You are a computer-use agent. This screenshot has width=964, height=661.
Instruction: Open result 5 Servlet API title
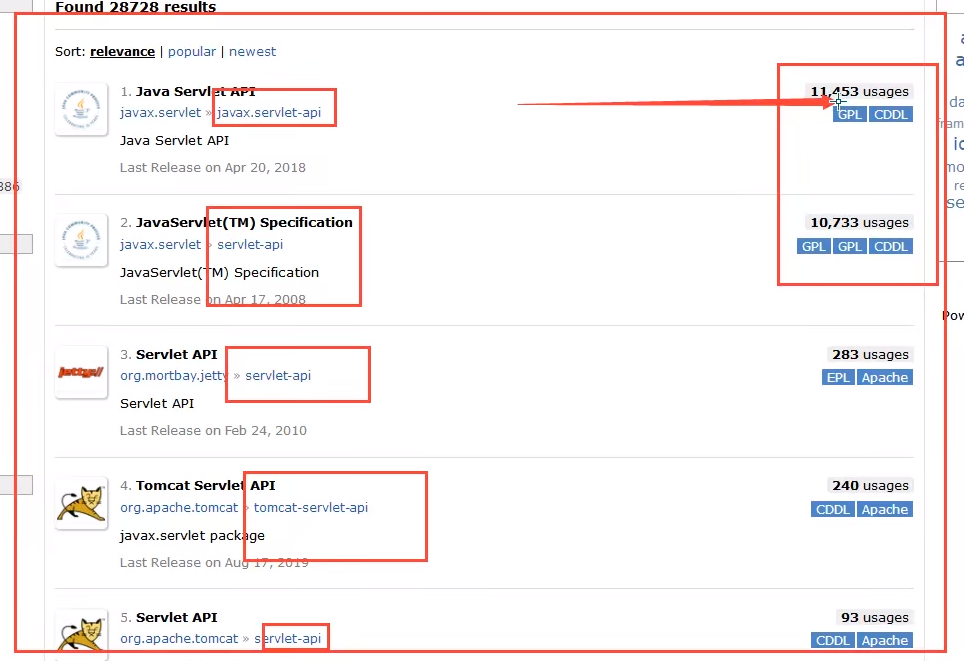[x=176, y=617]
